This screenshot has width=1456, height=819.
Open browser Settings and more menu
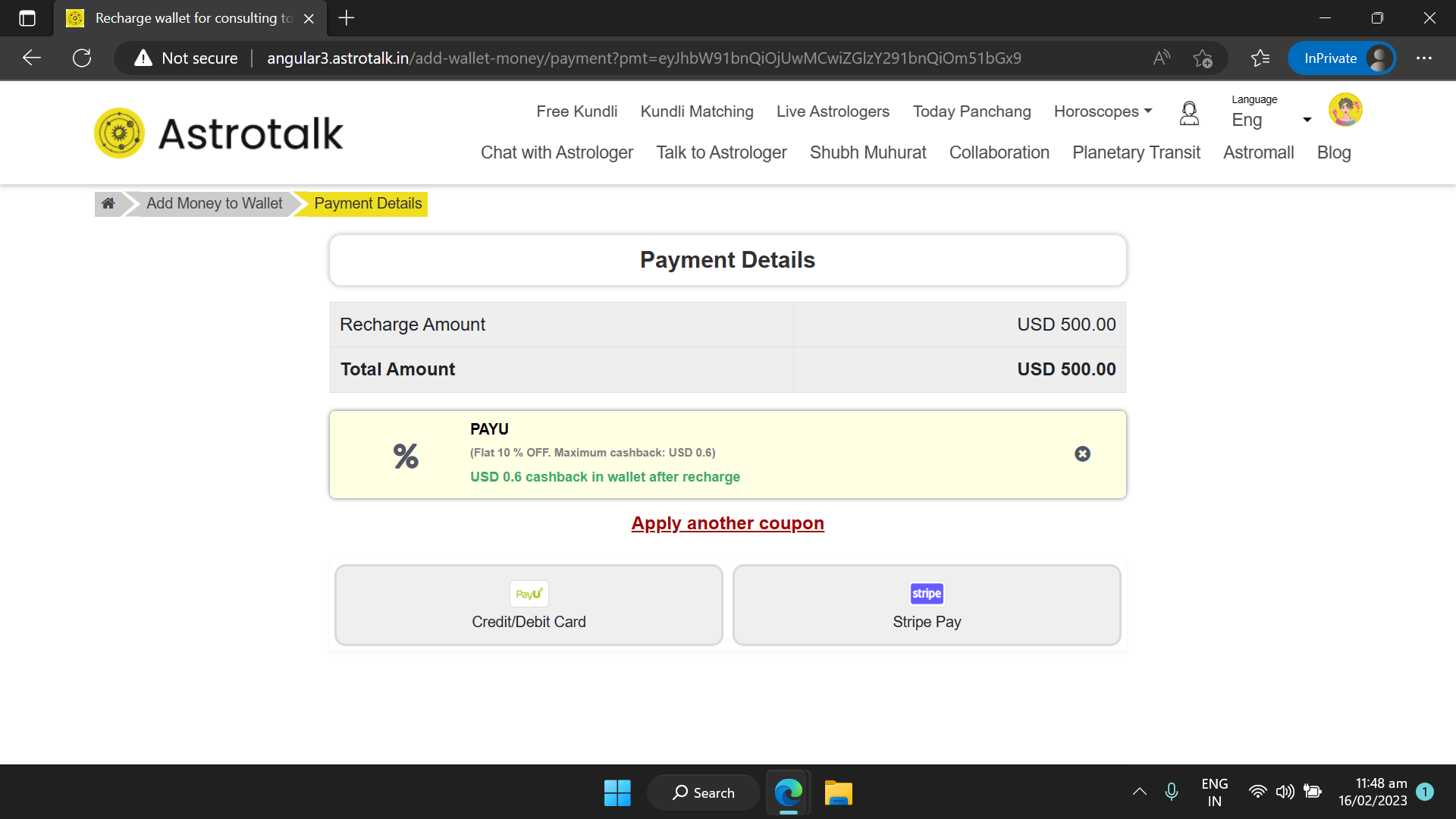[x=1424, y=58]
